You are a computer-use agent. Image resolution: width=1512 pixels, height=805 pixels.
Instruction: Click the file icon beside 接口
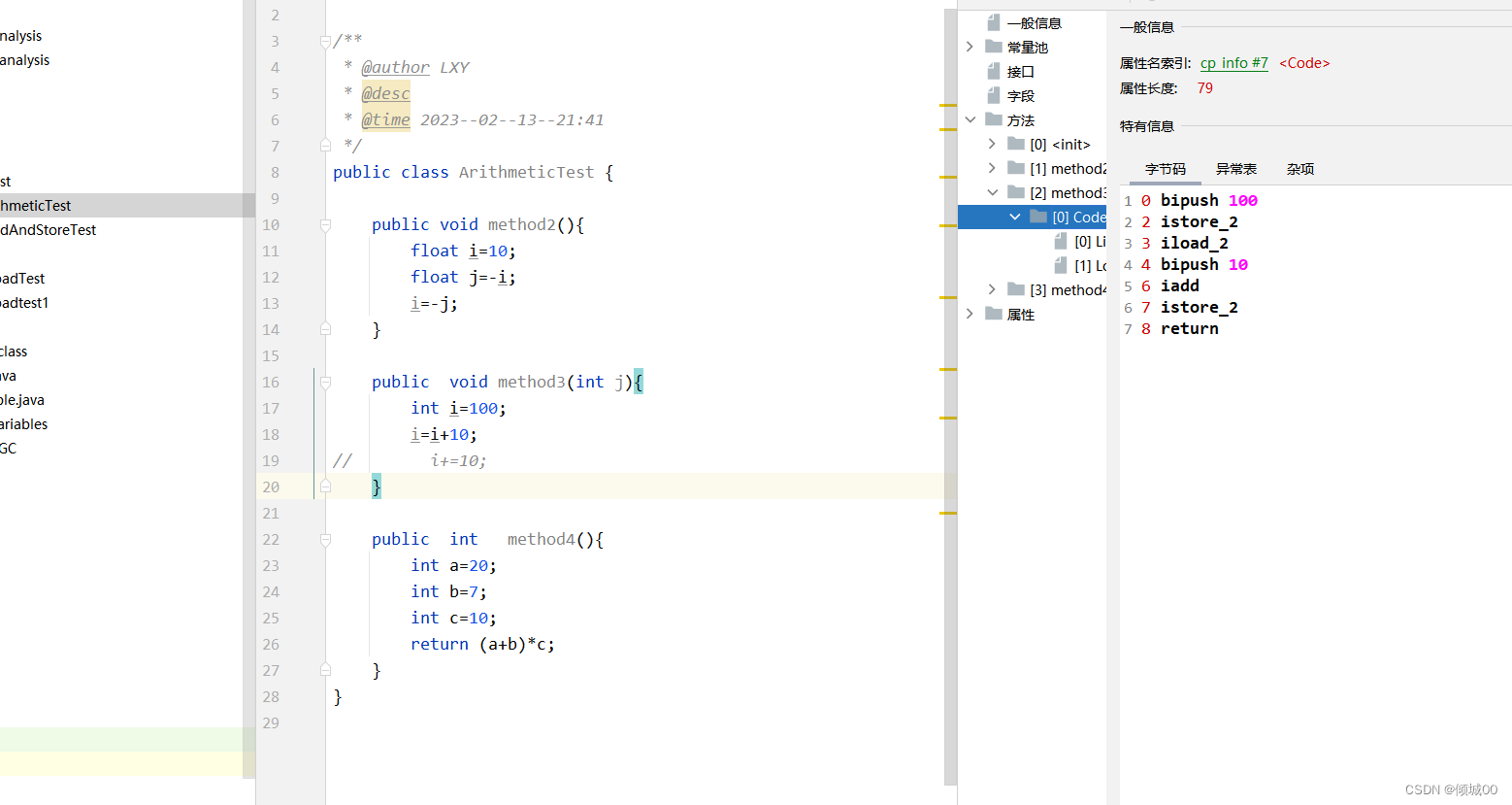tap(994, 71)
